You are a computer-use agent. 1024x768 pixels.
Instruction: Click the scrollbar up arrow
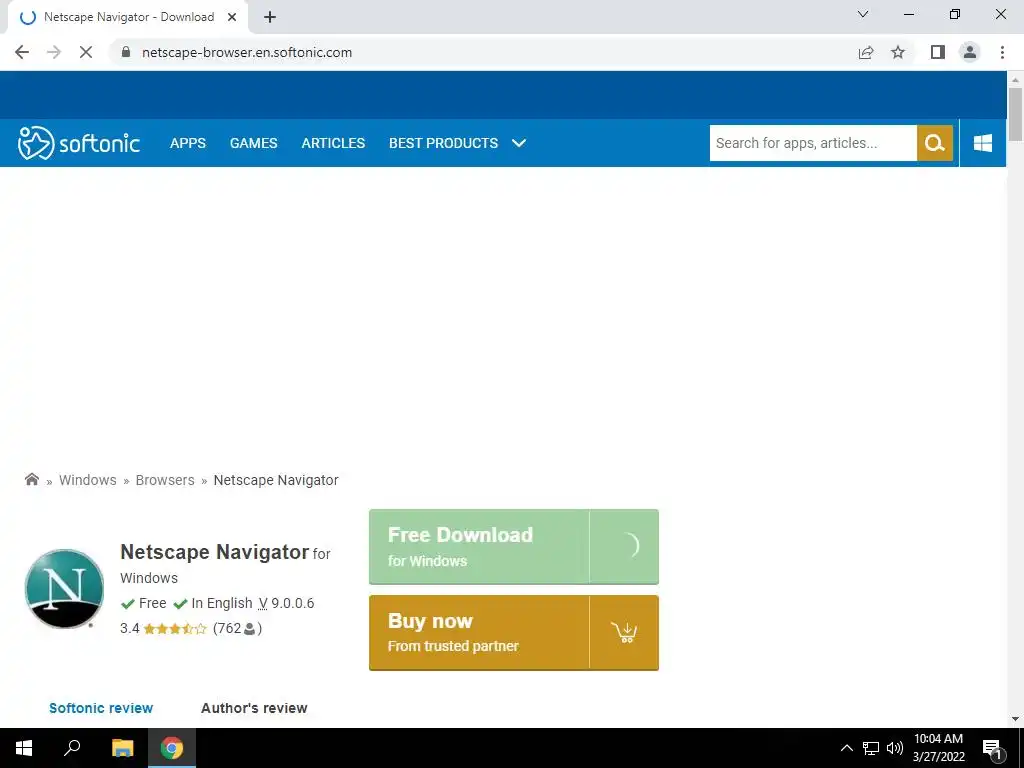click(x=1015, y=80)
